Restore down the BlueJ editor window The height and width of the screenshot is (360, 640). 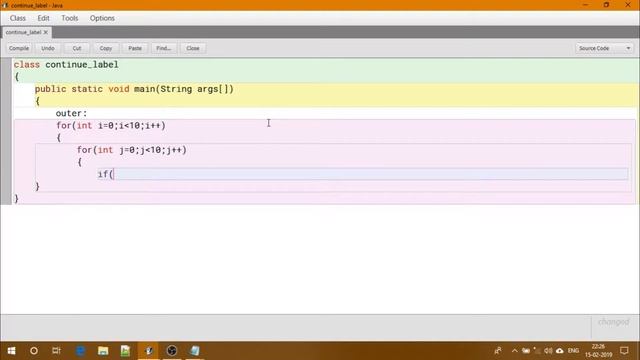607,5
